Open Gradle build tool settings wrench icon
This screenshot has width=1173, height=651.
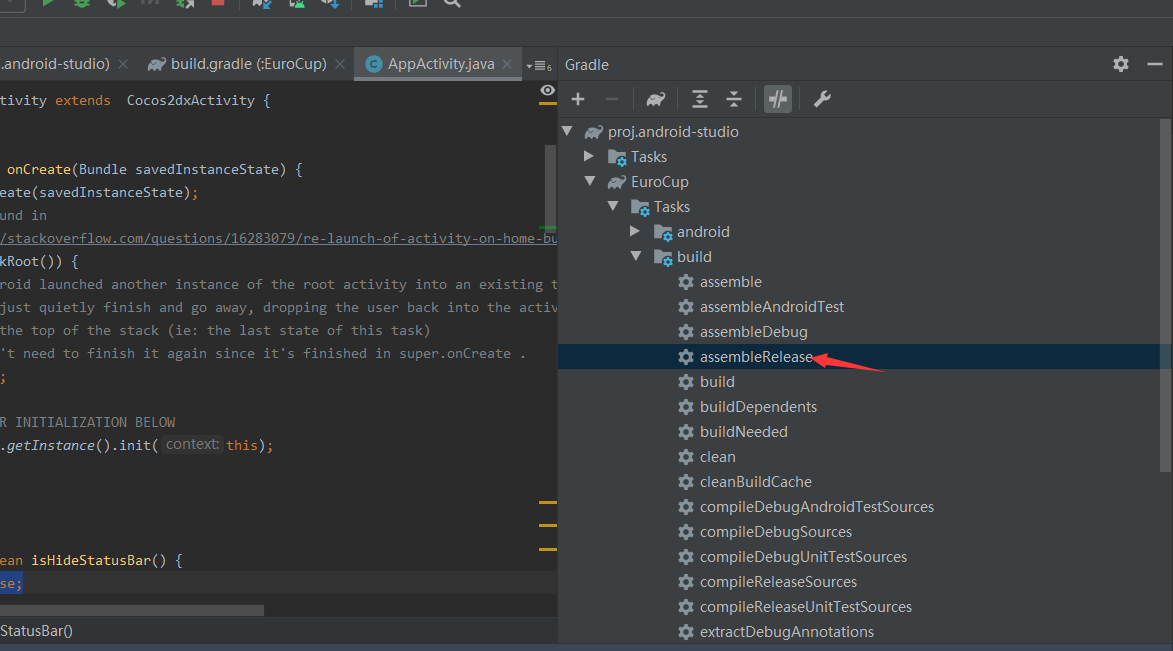tap(822, 99)
